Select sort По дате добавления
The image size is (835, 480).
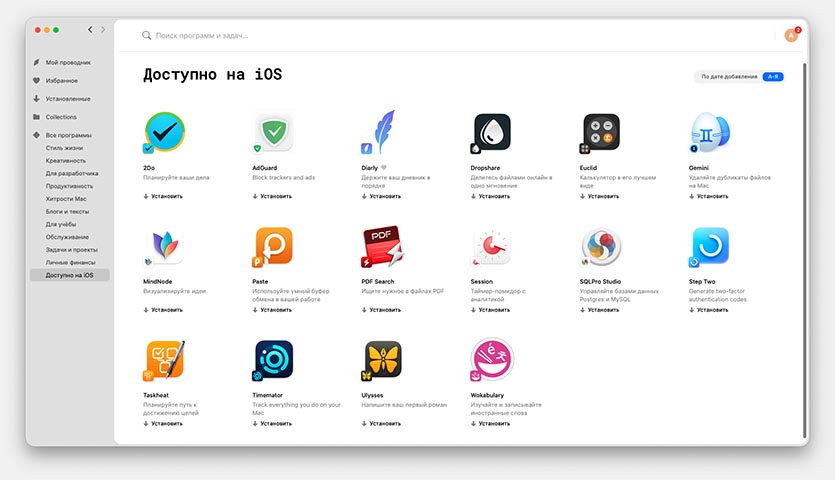tap(729, 77)
